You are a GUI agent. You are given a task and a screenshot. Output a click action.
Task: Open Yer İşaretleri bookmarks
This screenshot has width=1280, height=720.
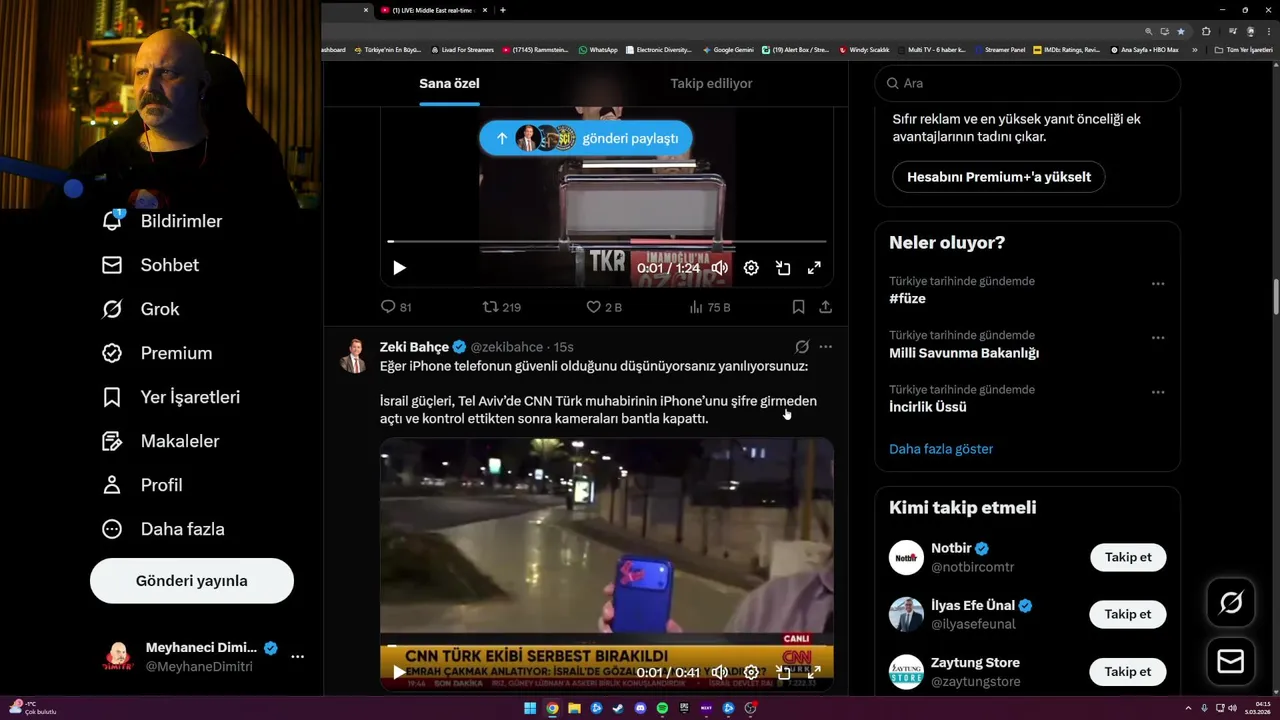tap(171, 397)
